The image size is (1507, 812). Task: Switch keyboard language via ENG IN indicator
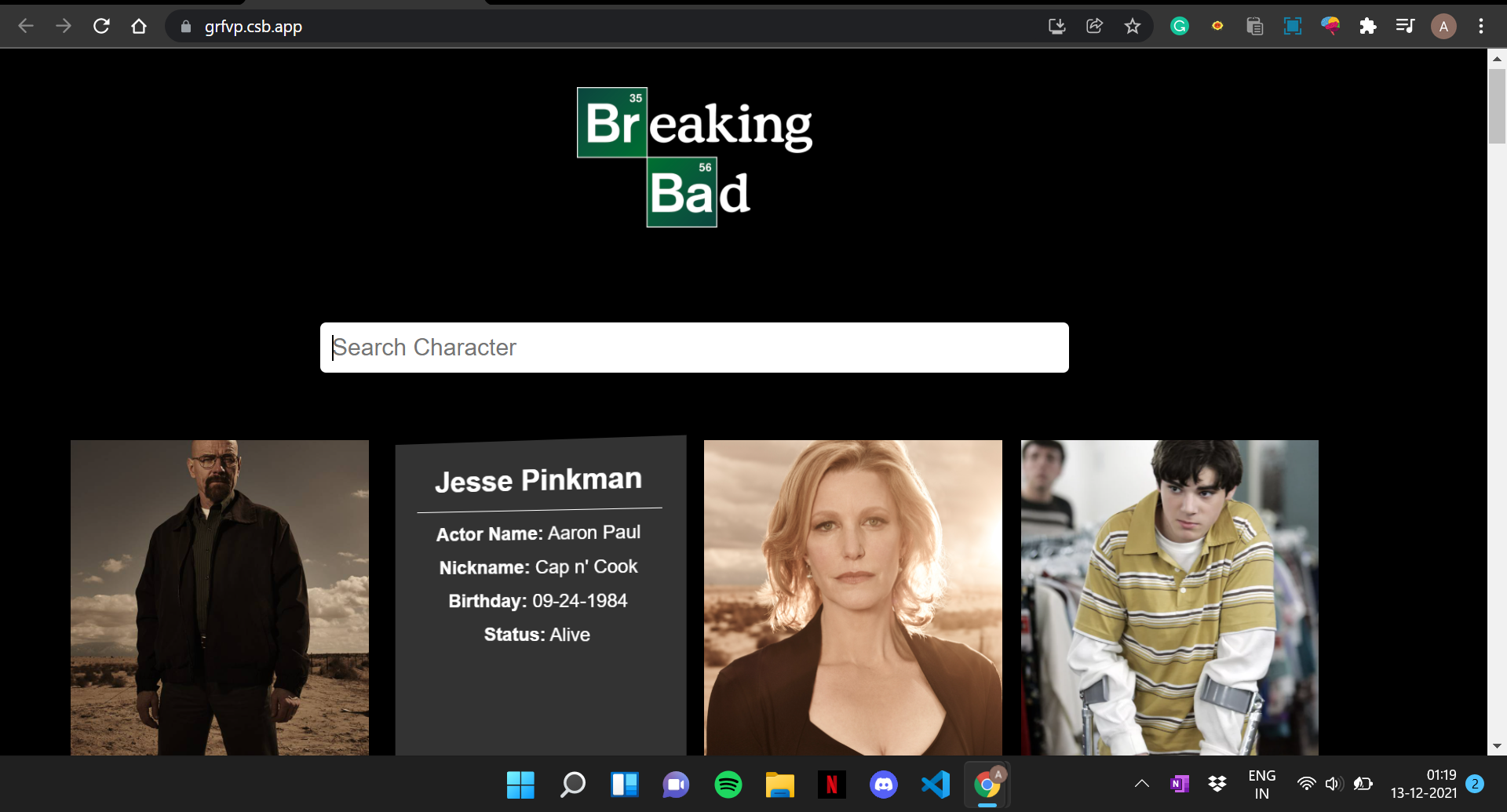click(1261, 784)
